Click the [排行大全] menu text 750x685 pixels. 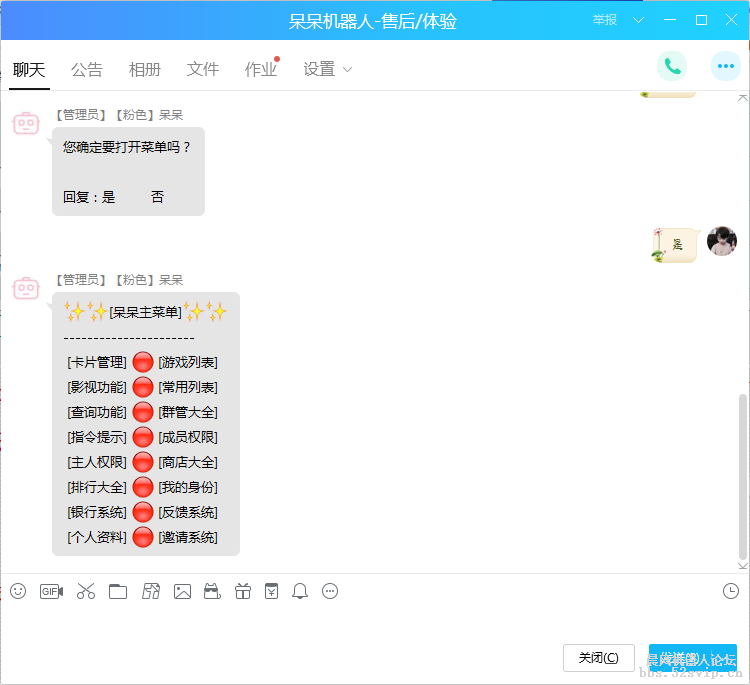tap(97, 487)
